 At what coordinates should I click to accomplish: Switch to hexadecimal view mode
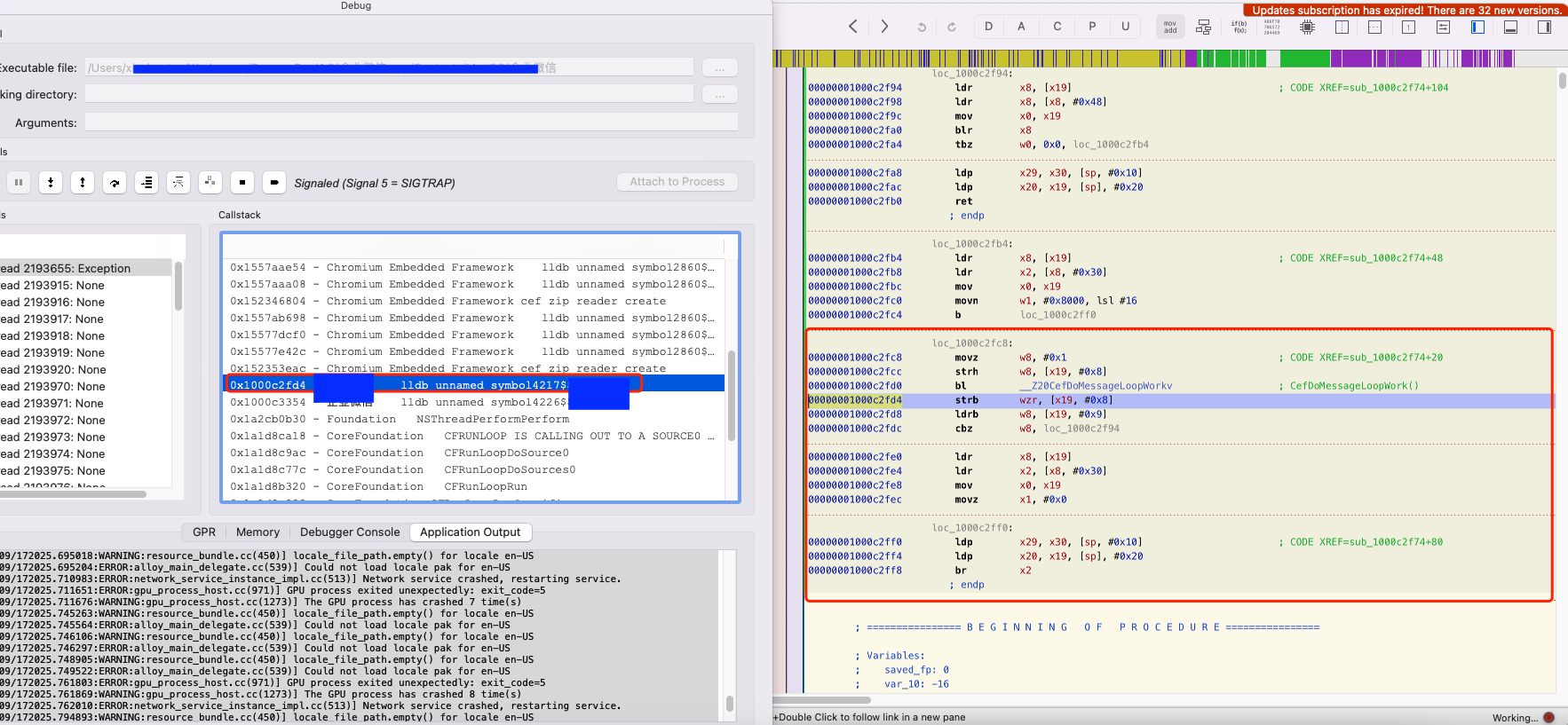(1272, 28)
